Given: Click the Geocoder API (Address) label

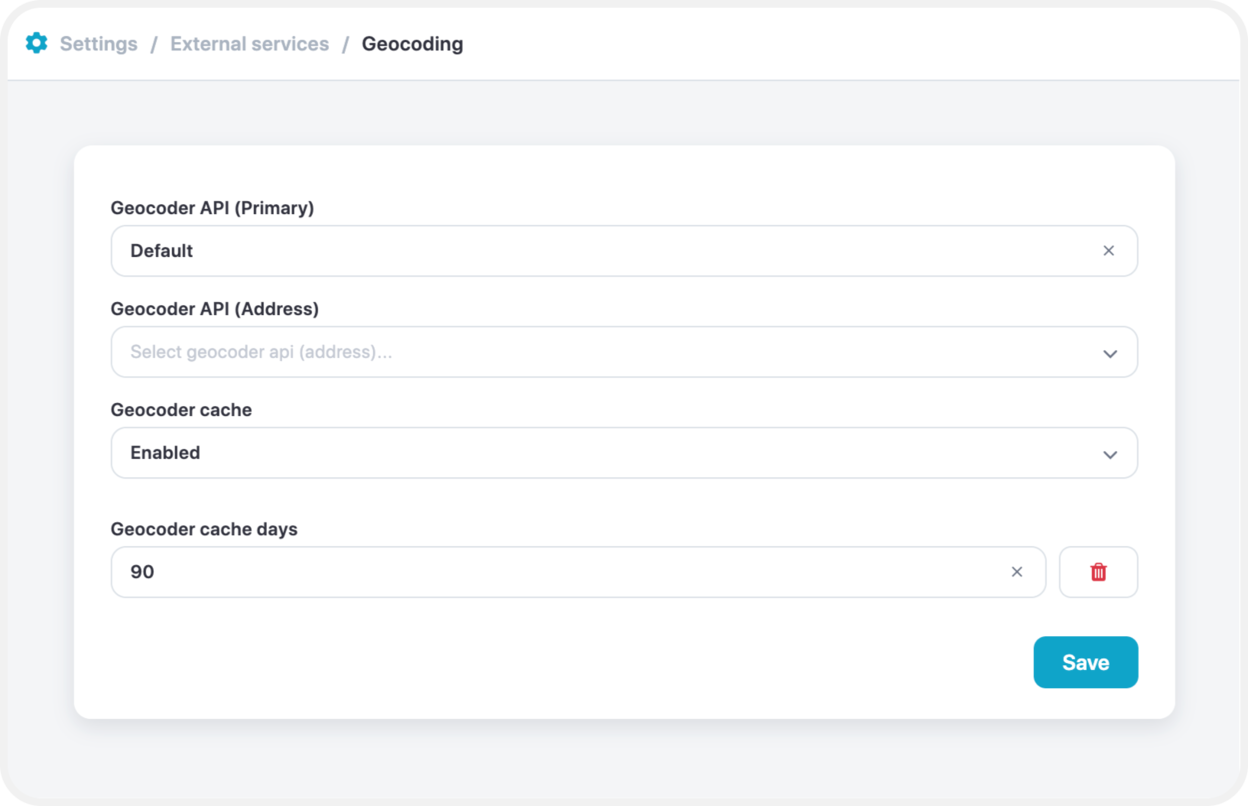Looking at the screenshot, I should 215,309.
